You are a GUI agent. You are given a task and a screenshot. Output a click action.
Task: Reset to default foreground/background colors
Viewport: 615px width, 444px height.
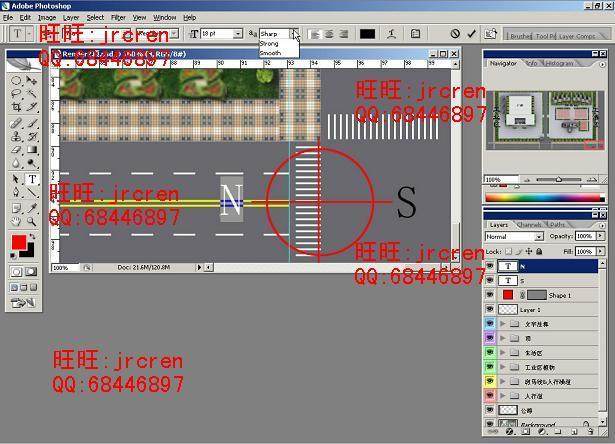(14, 256)
